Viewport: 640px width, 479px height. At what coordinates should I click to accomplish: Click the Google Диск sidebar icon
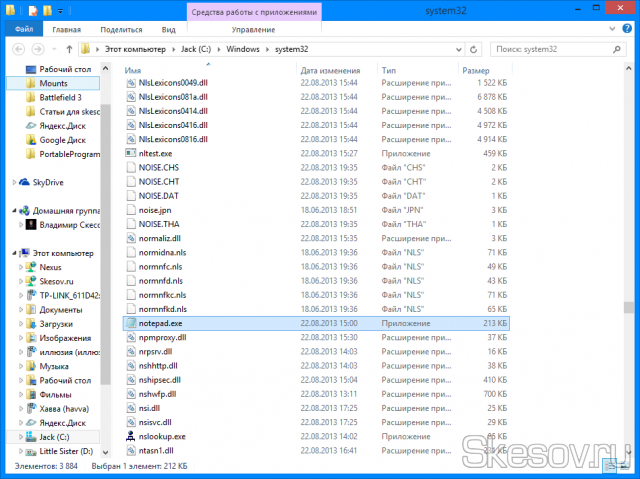30,140
